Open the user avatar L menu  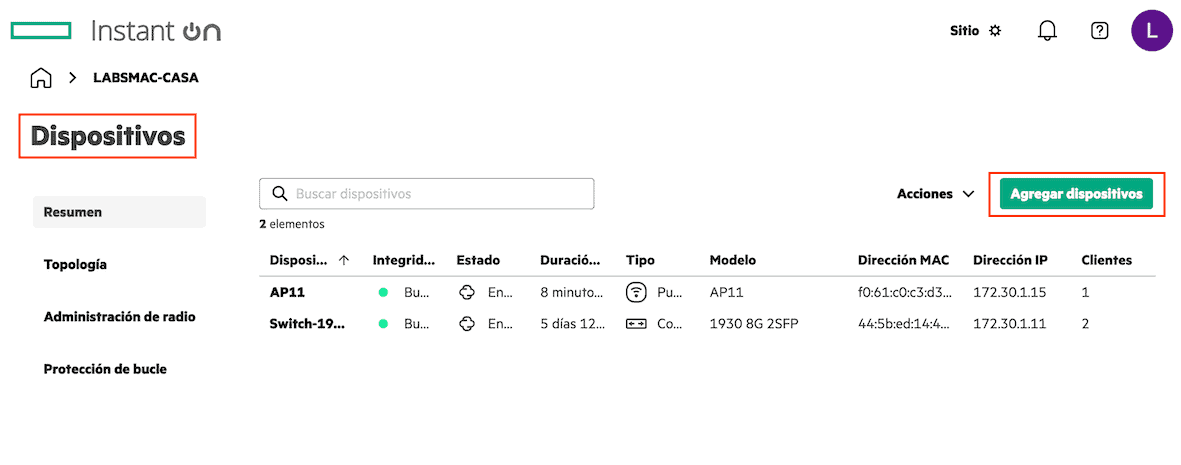pyautogui.click(x=1151, y=31)
